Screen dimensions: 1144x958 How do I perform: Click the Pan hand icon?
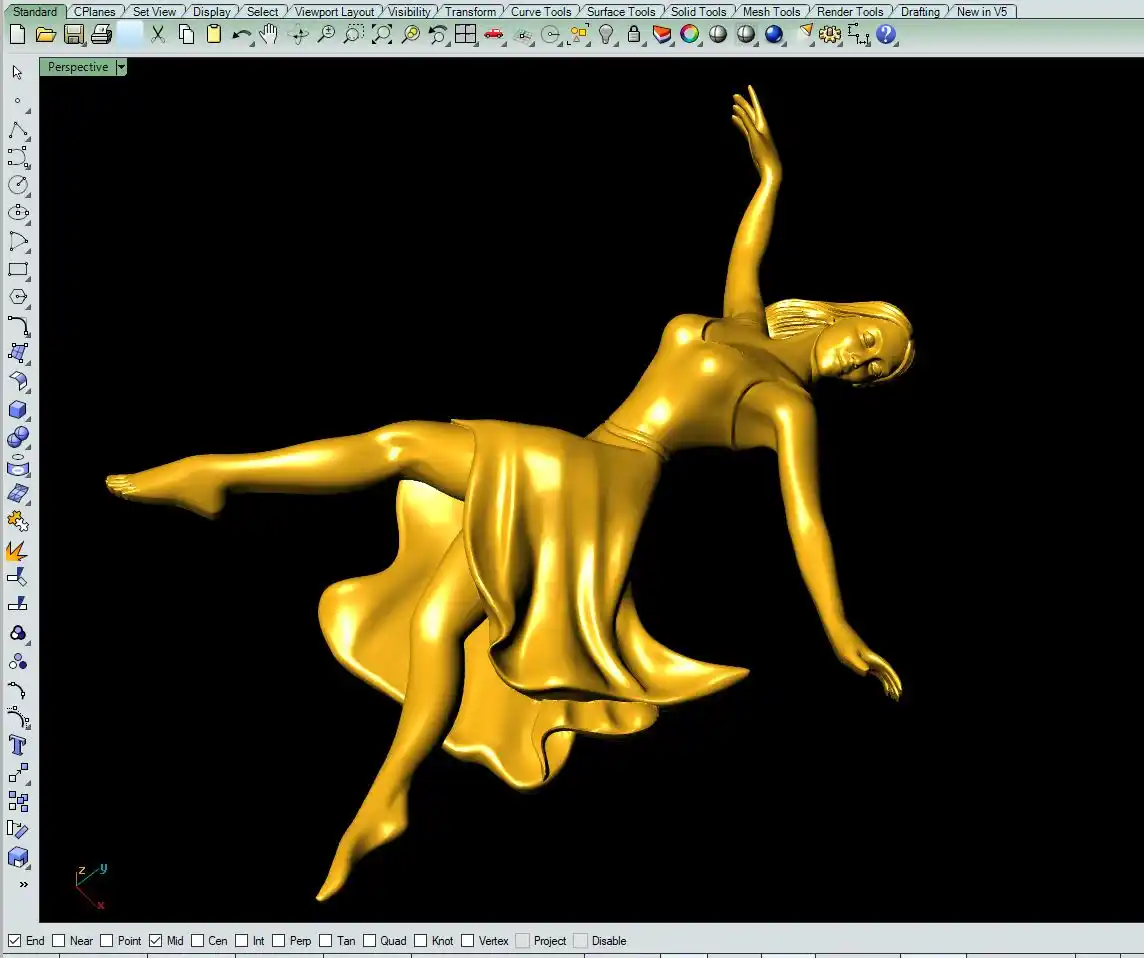click(269, 35)
